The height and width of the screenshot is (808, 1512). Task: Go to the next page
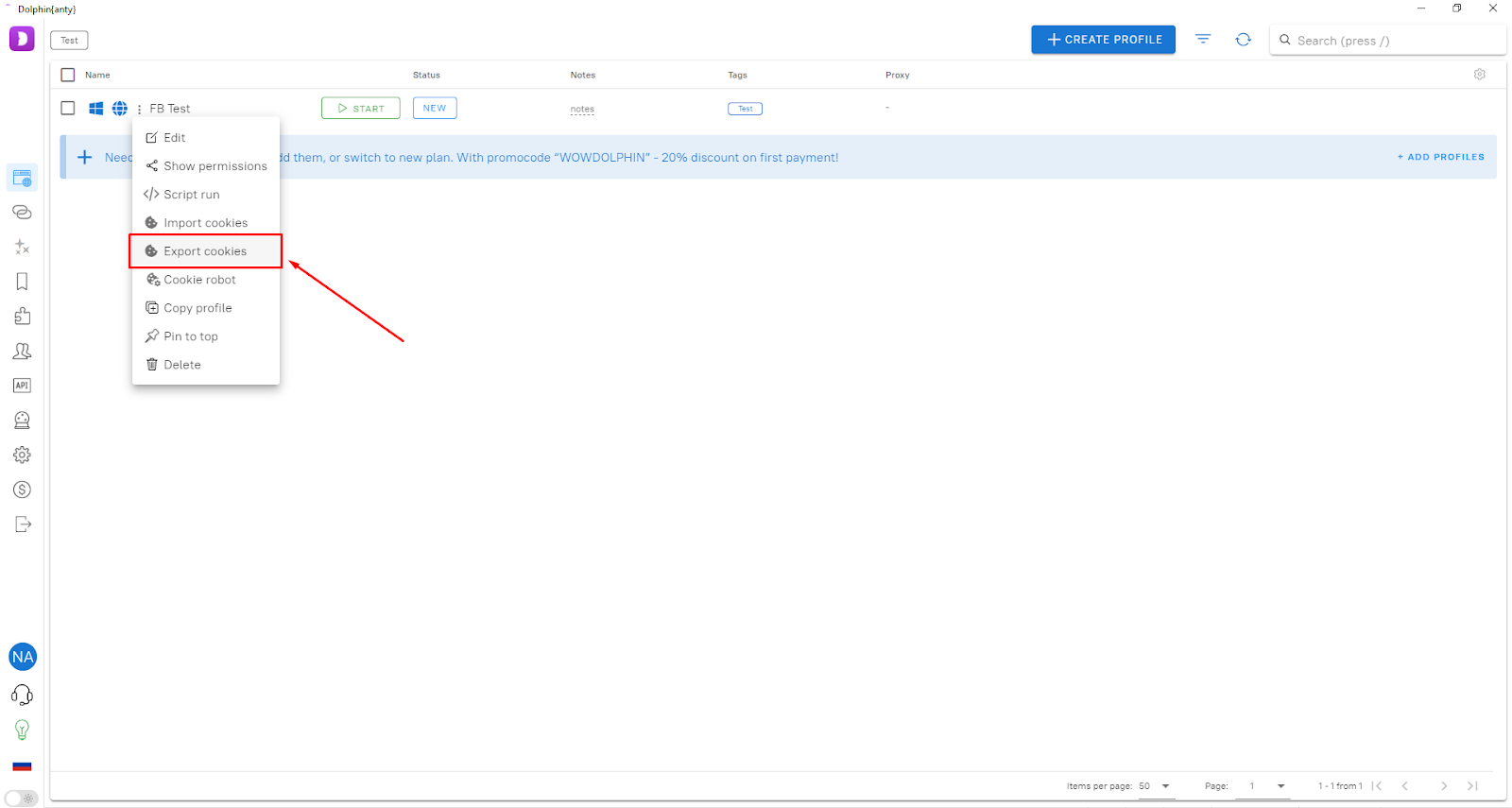(x=1444, y=786)
